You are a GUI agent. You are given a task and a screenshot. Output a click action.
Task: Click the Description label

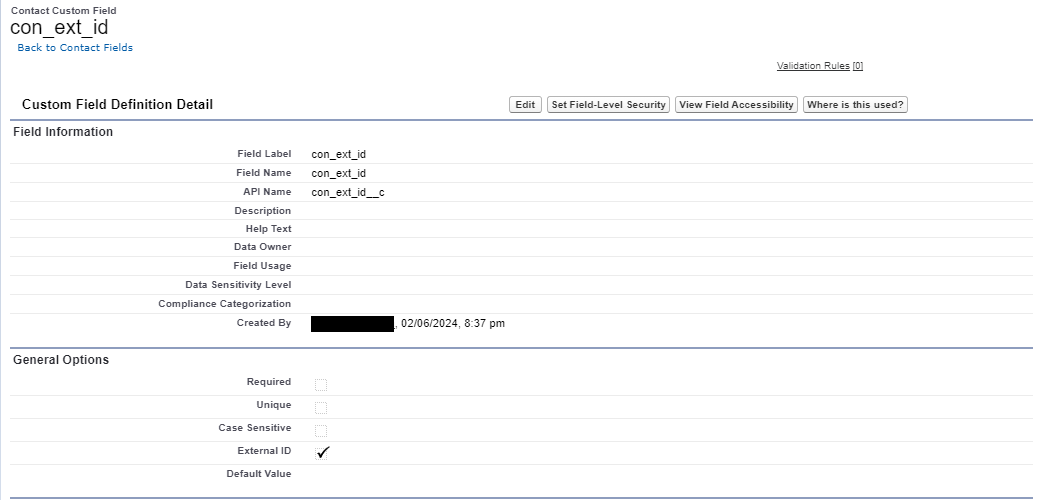pyautogui.click(x=263, y=211)
